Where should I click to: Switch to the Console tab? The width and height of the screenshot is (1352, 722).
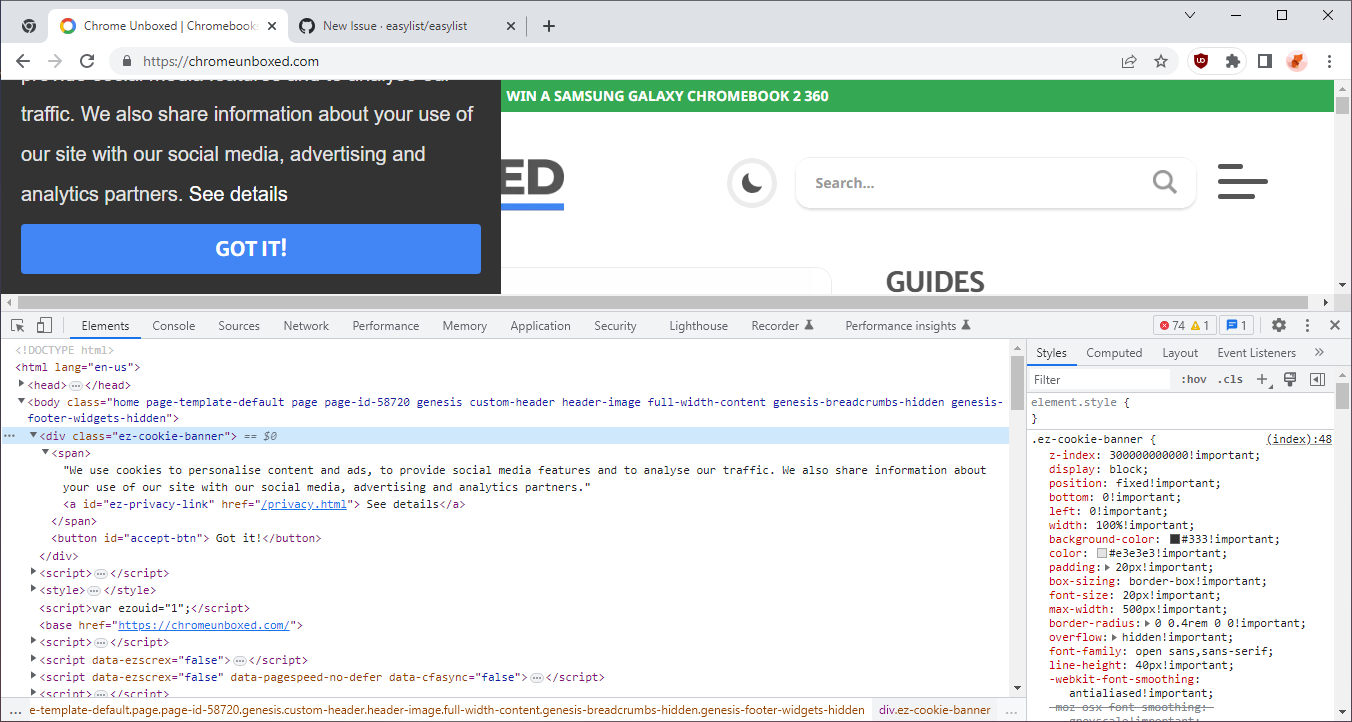pos(173,325)
